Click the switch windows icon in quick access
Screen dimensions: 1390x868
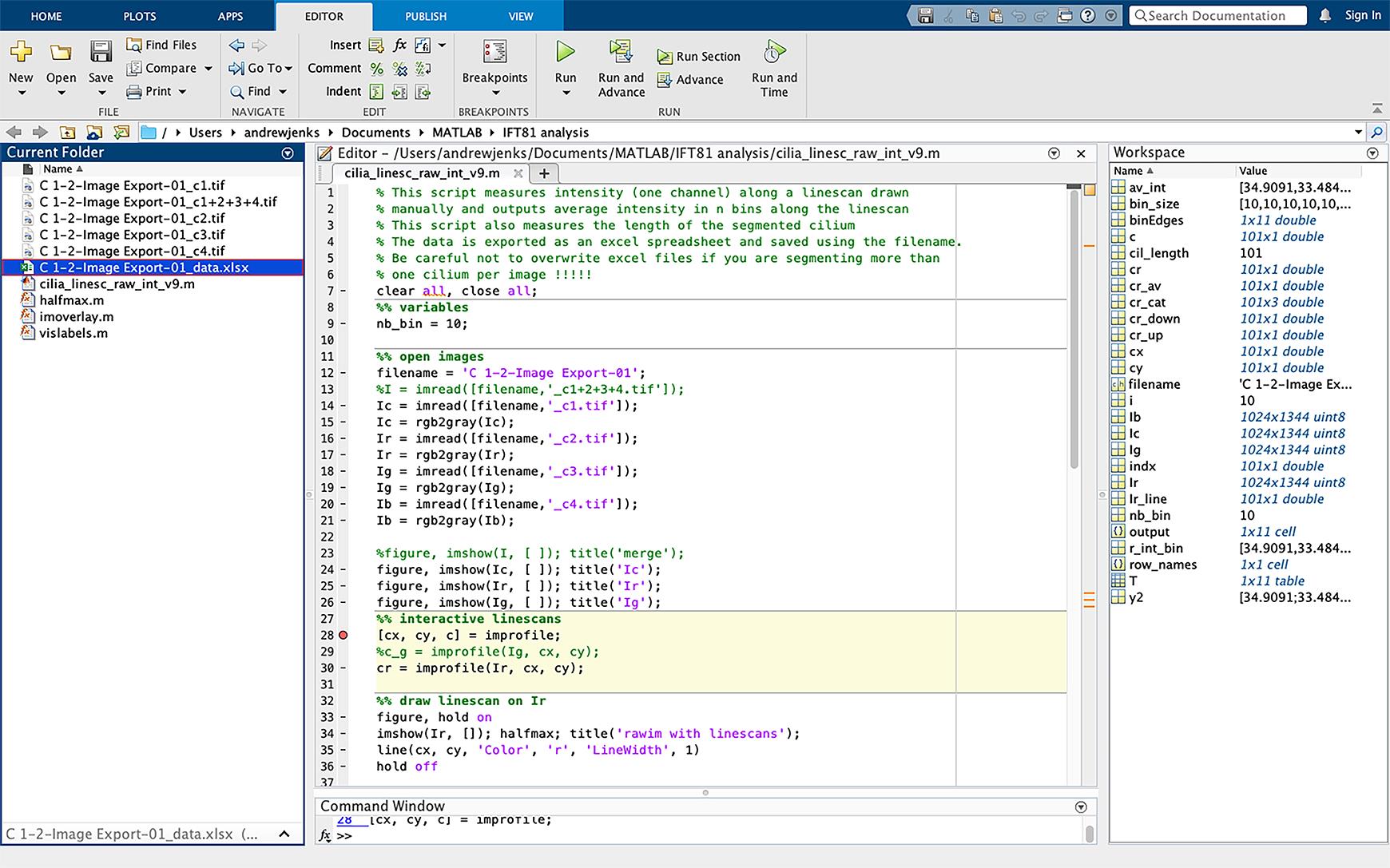tap(1064, 16)
